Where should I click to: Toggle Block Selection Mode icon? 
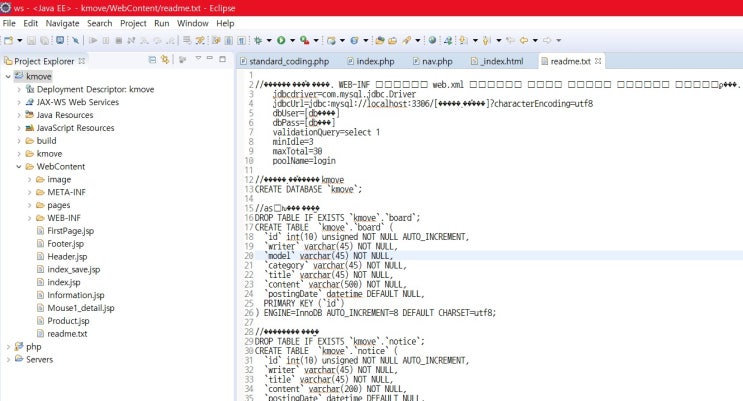click(x=228, y=41)
